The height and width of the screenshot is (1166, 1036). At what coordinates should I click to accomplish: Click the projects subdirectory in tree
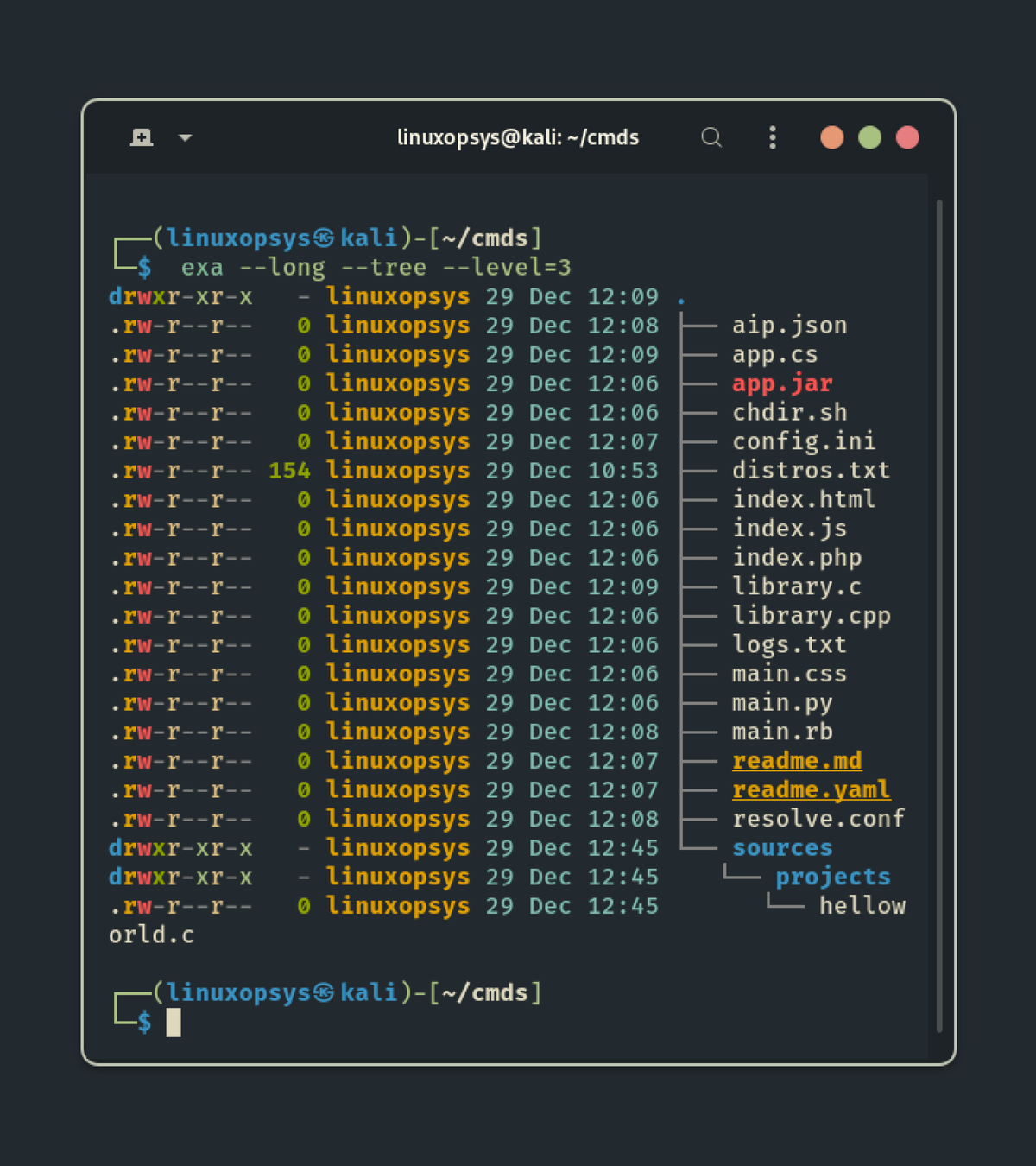click(832, 877)
